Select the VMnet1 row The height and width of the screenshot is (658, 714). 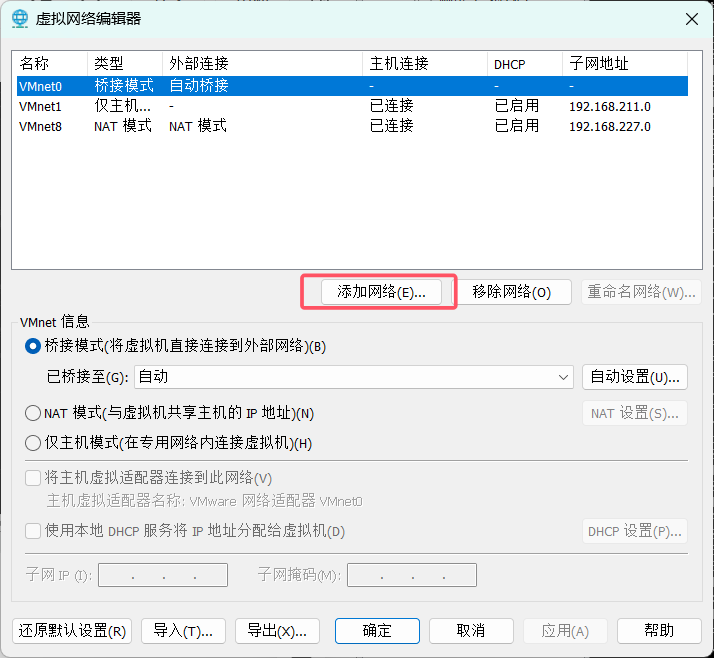(352, 106)
